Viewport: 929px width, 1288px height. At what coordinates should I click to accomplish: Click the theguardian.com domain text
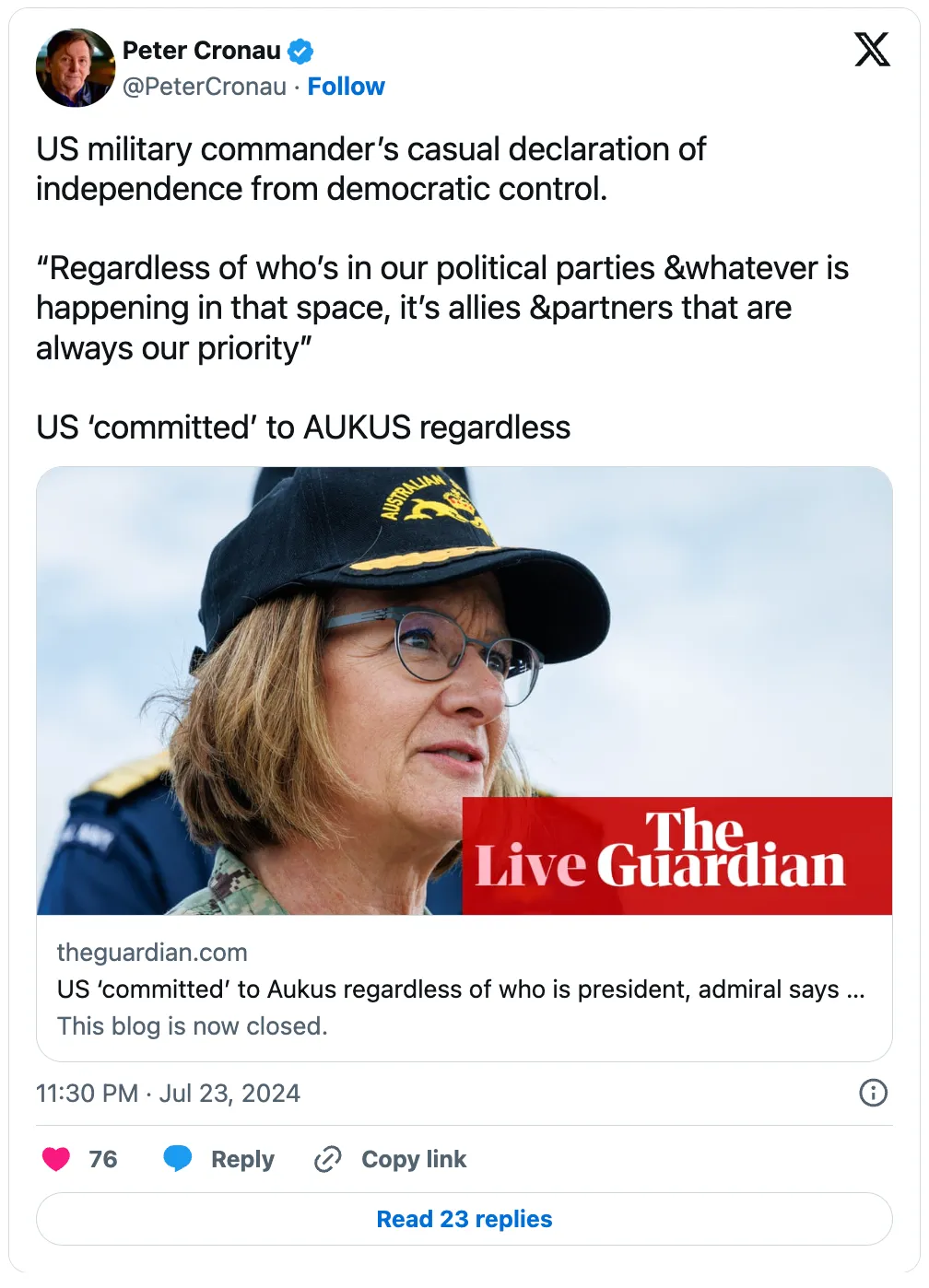[152, 953]
